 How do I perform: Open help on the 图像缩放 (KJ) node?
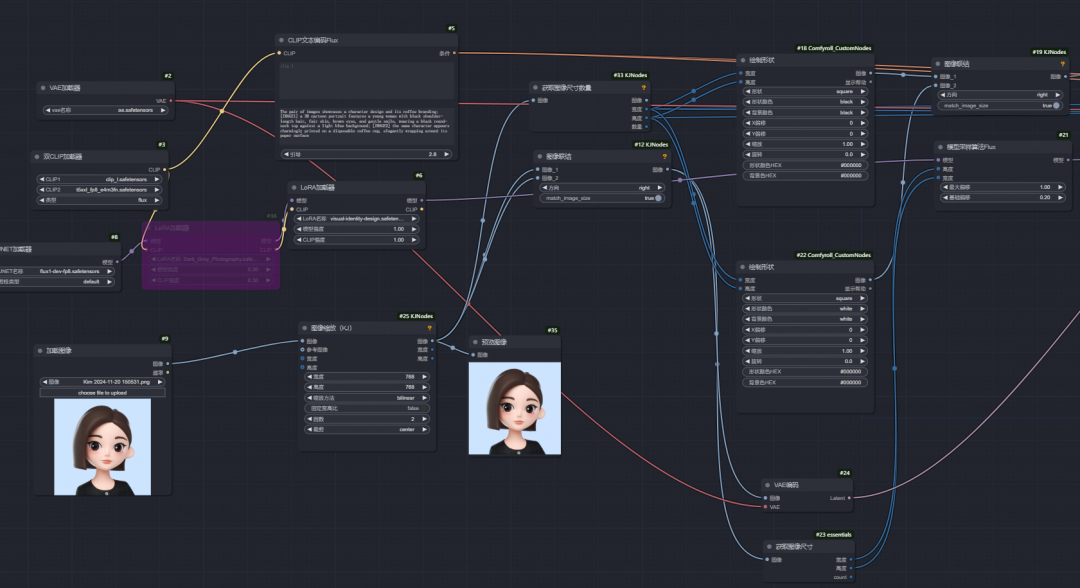click(x=429, y=328)
